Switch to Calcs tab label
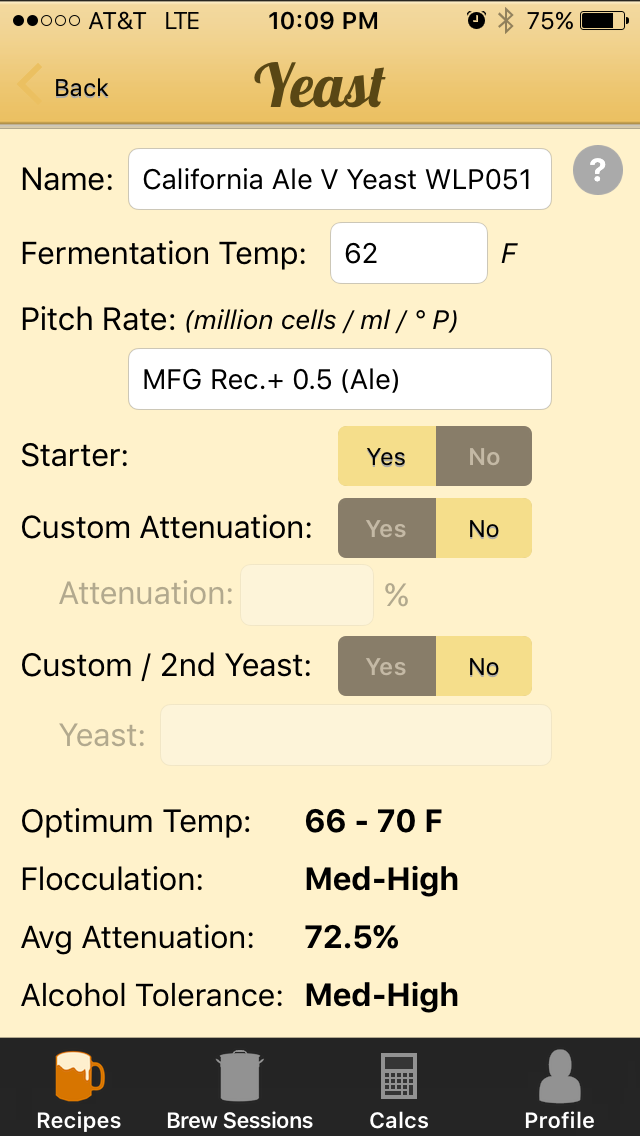This screenshot has height=1136, width=640. 399,1120
